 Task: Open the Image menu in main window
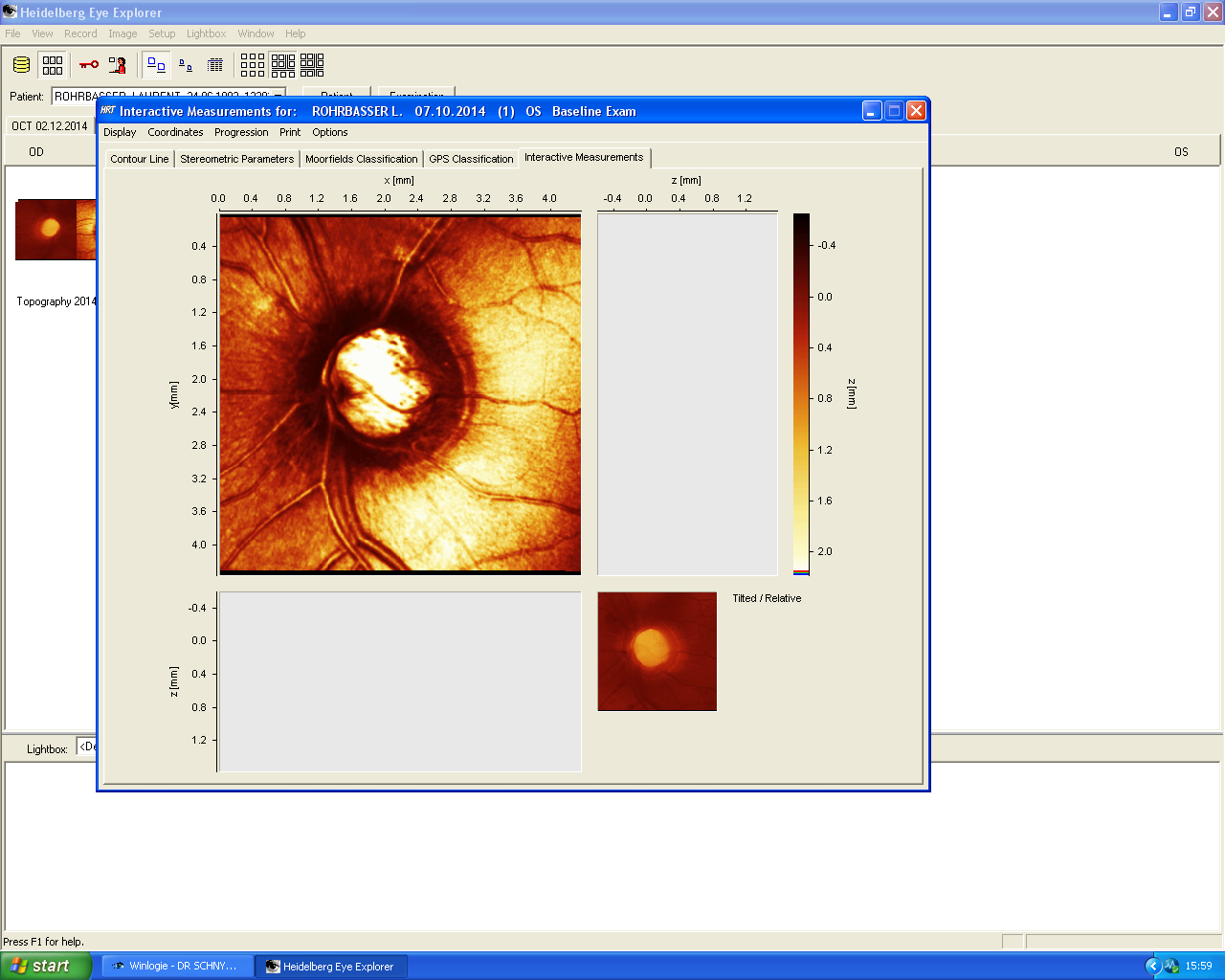[x=122, y=33]
